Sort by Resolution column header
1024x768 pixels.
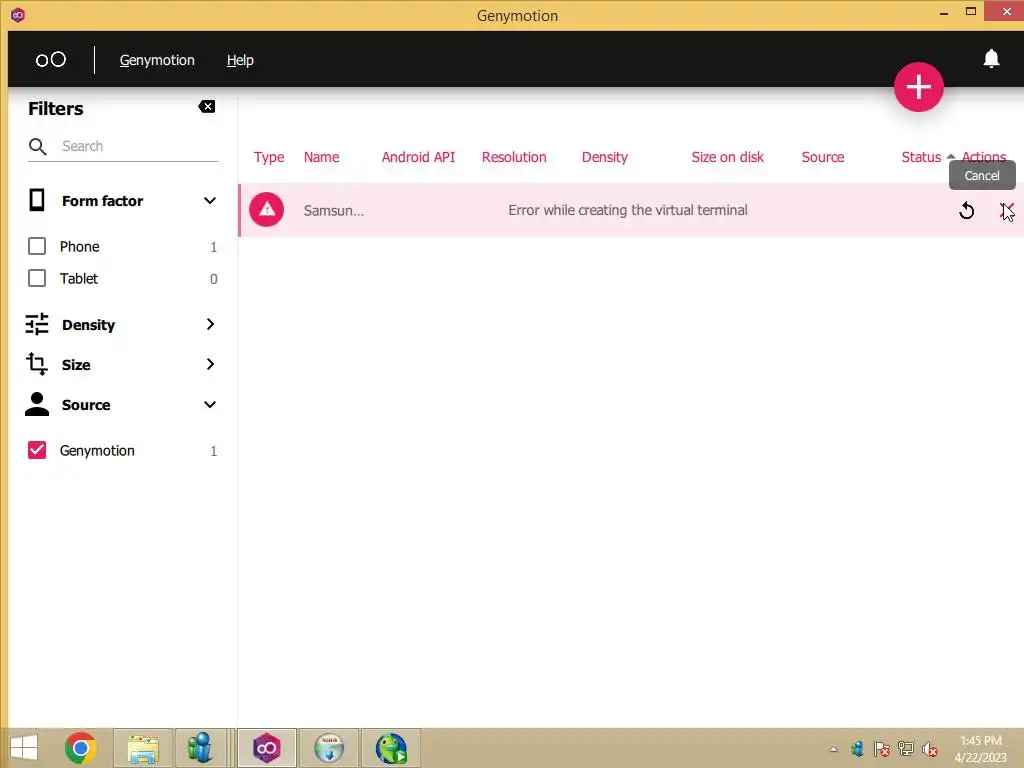pos(514,157)
